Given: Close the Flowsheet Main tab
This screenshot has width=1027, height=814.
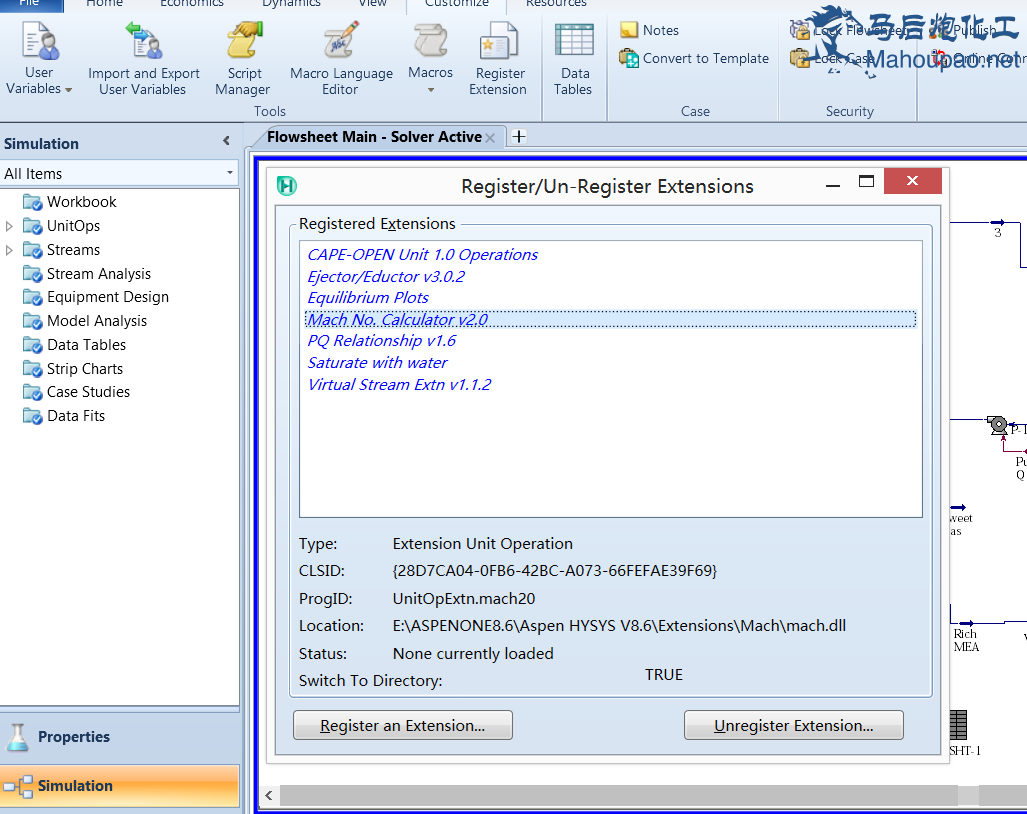Looking at the screenshot, I should tap(490, 138).
